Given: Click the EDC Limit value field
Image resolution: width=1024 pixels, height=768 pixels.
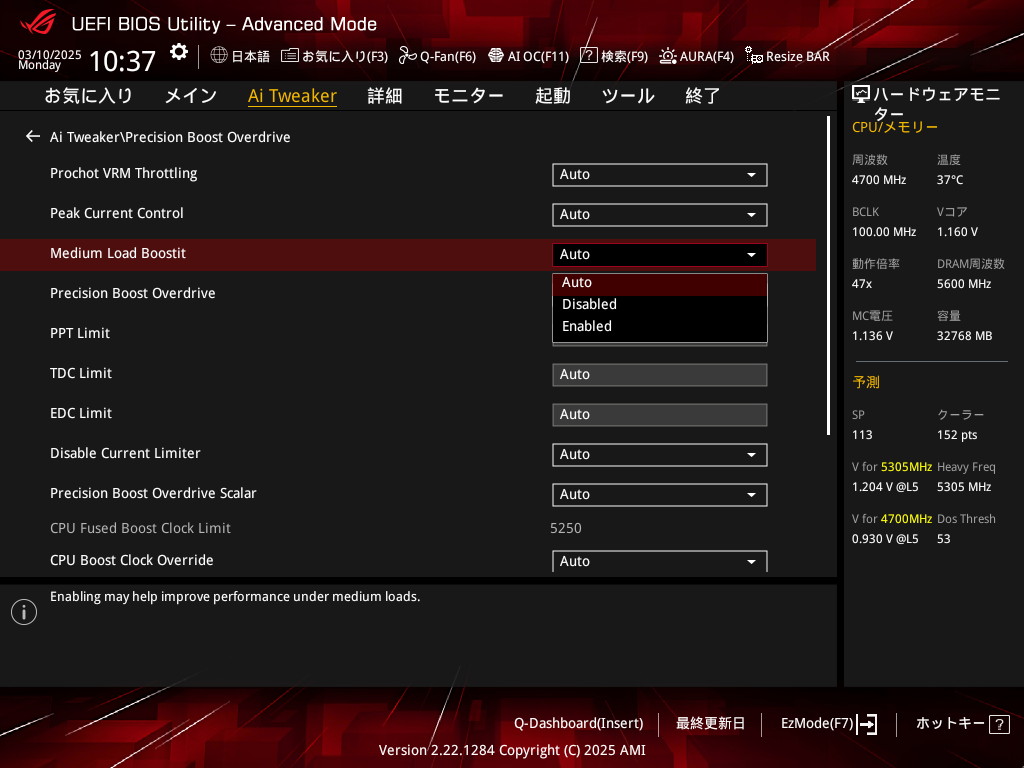Looking at the screenshot, I should coord(660,414).
